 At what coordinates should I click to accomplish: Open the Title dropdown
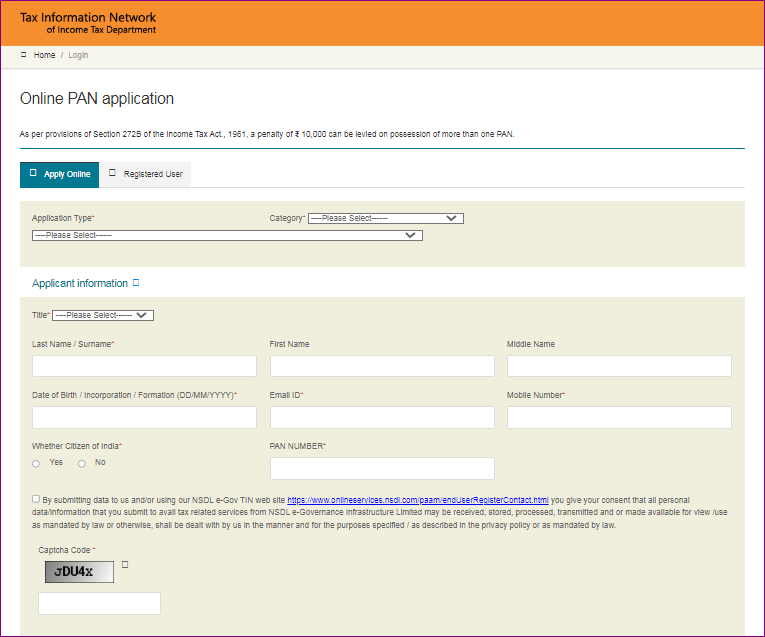[103, 315]
